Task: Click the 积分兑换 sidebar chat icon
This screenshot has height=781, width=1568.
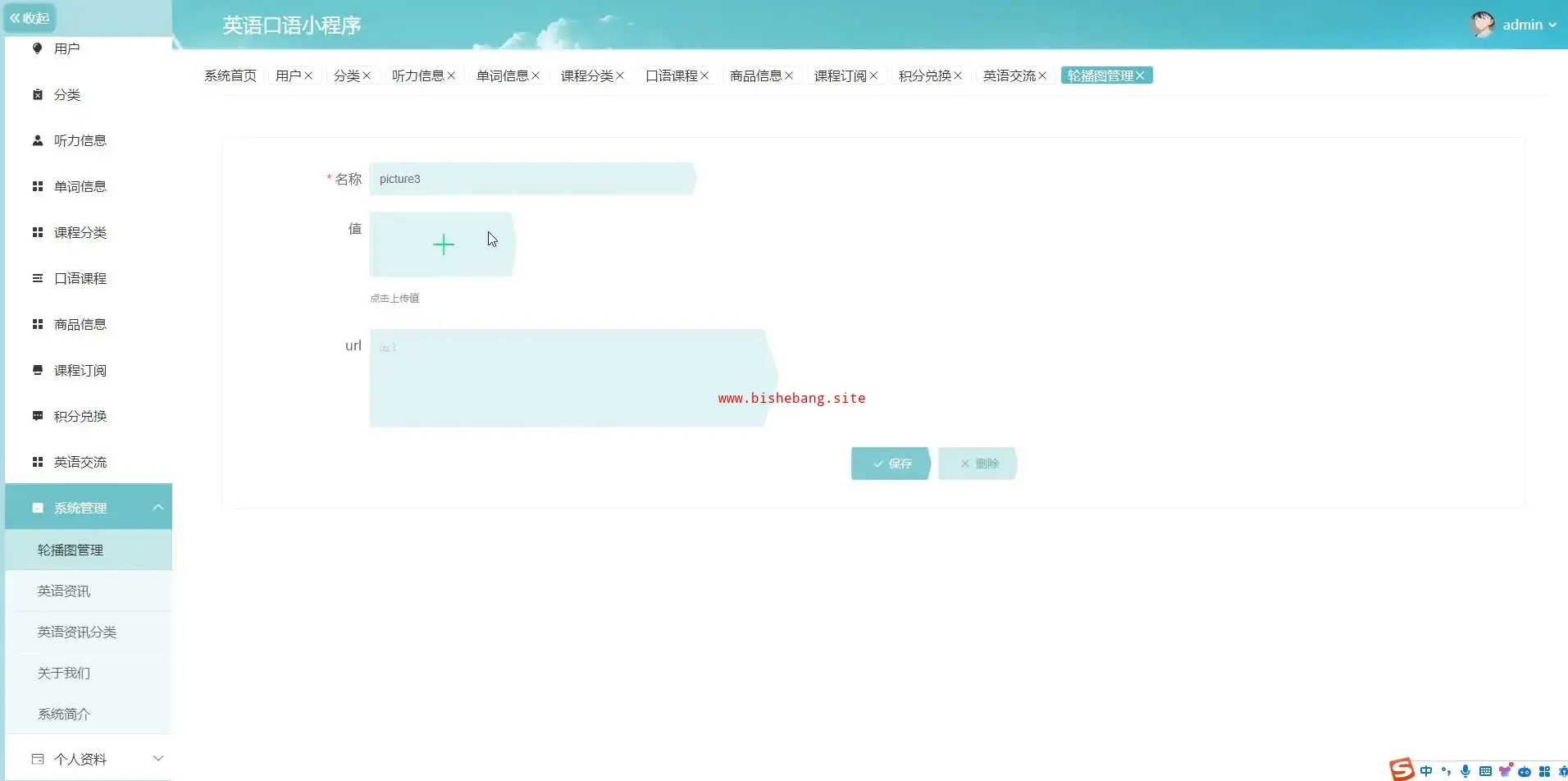Action: click(x=38, y=416)
